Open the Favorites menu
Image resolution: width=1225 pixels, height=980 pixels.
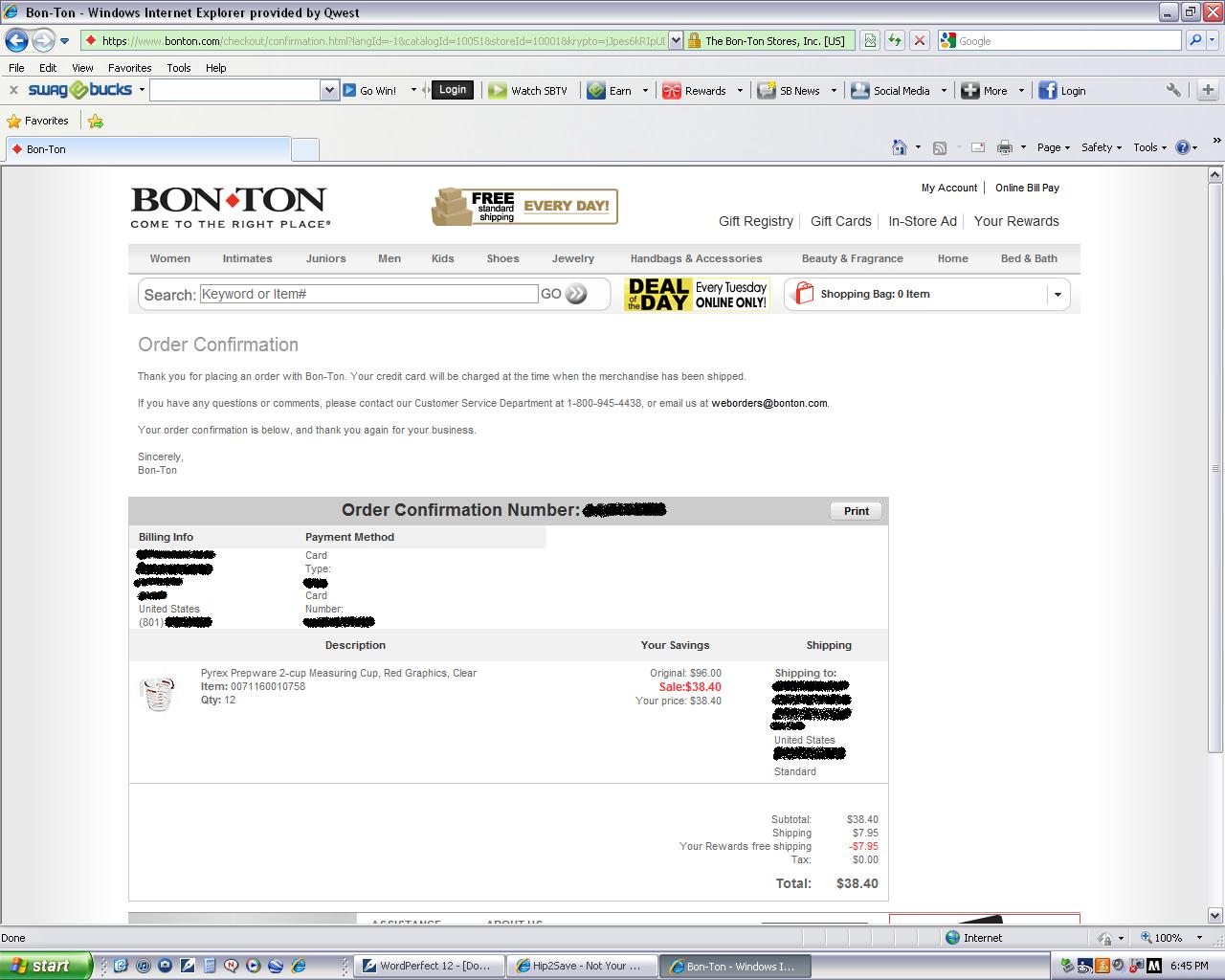[129, 68]
